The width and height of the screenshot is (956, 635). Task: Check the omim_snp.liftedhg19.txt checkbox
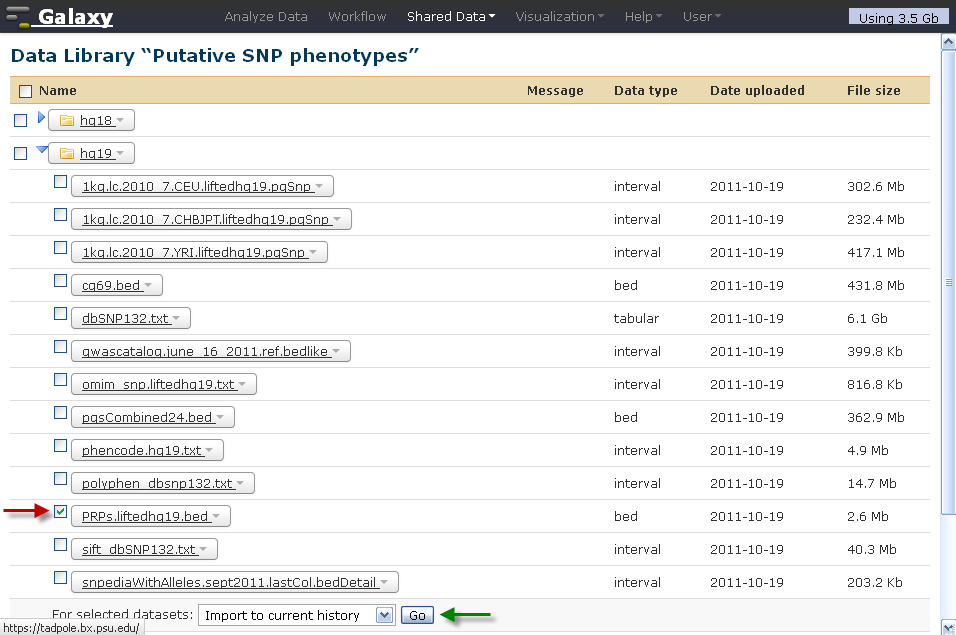(60, 379)
